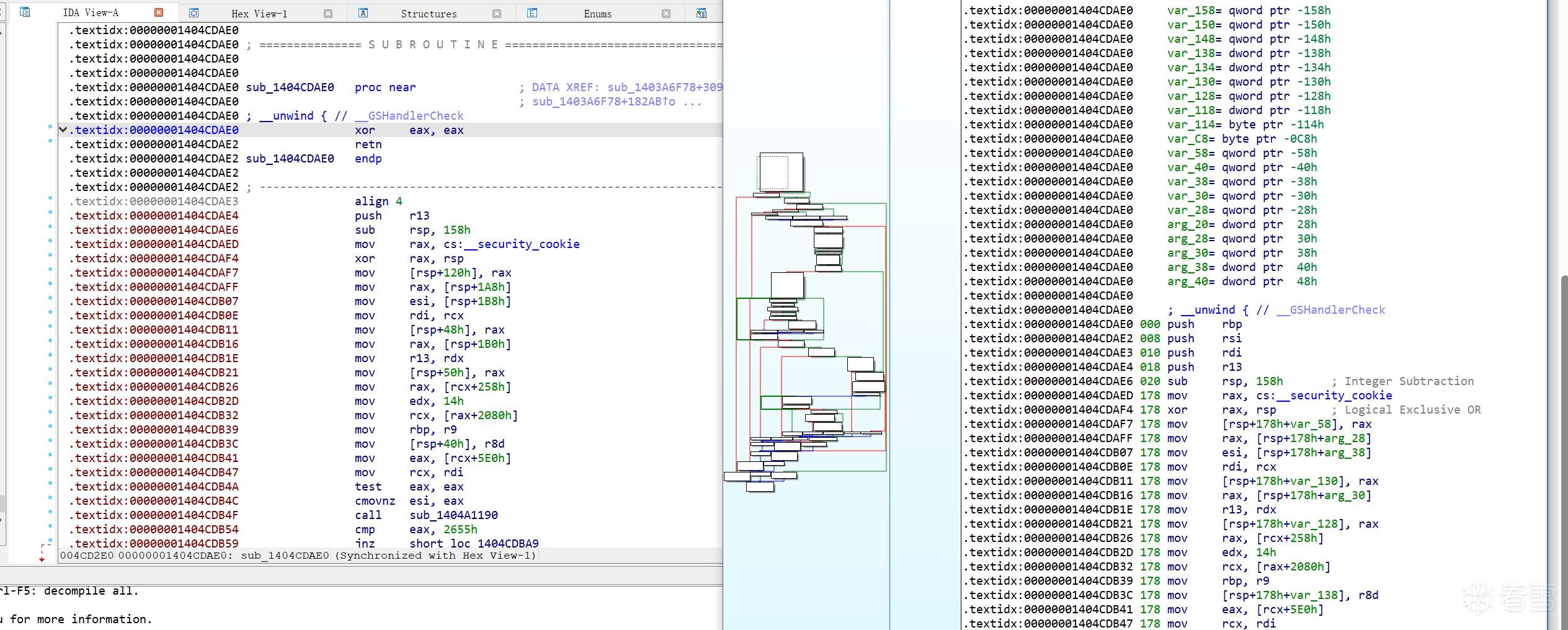Viewport: 1568px width, 630px height.
Task: Click the top node in graph overview
Action: (x=781, y=172)
